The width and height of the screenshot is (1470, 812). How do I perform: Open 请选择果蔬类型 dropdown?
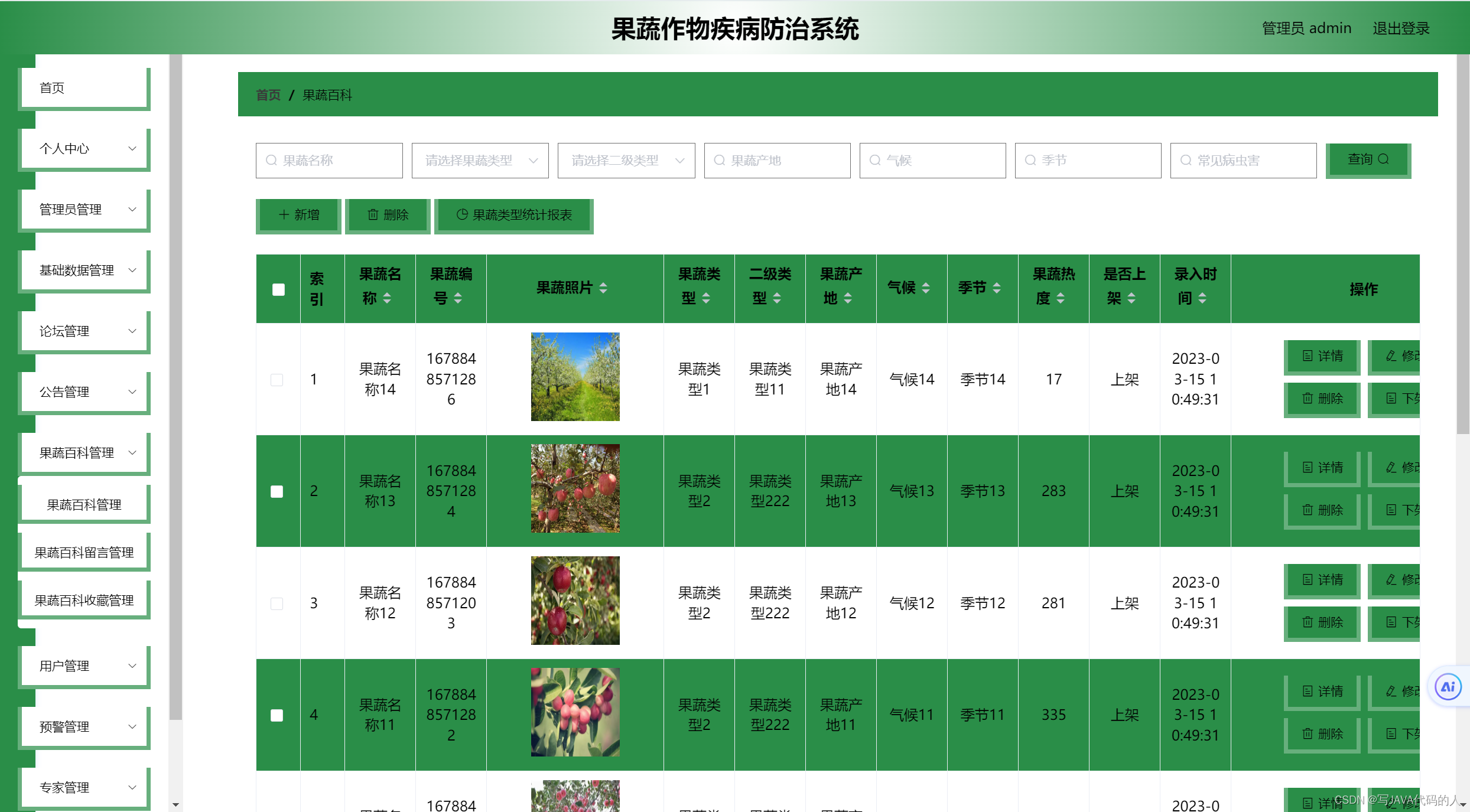coord(480,161)
